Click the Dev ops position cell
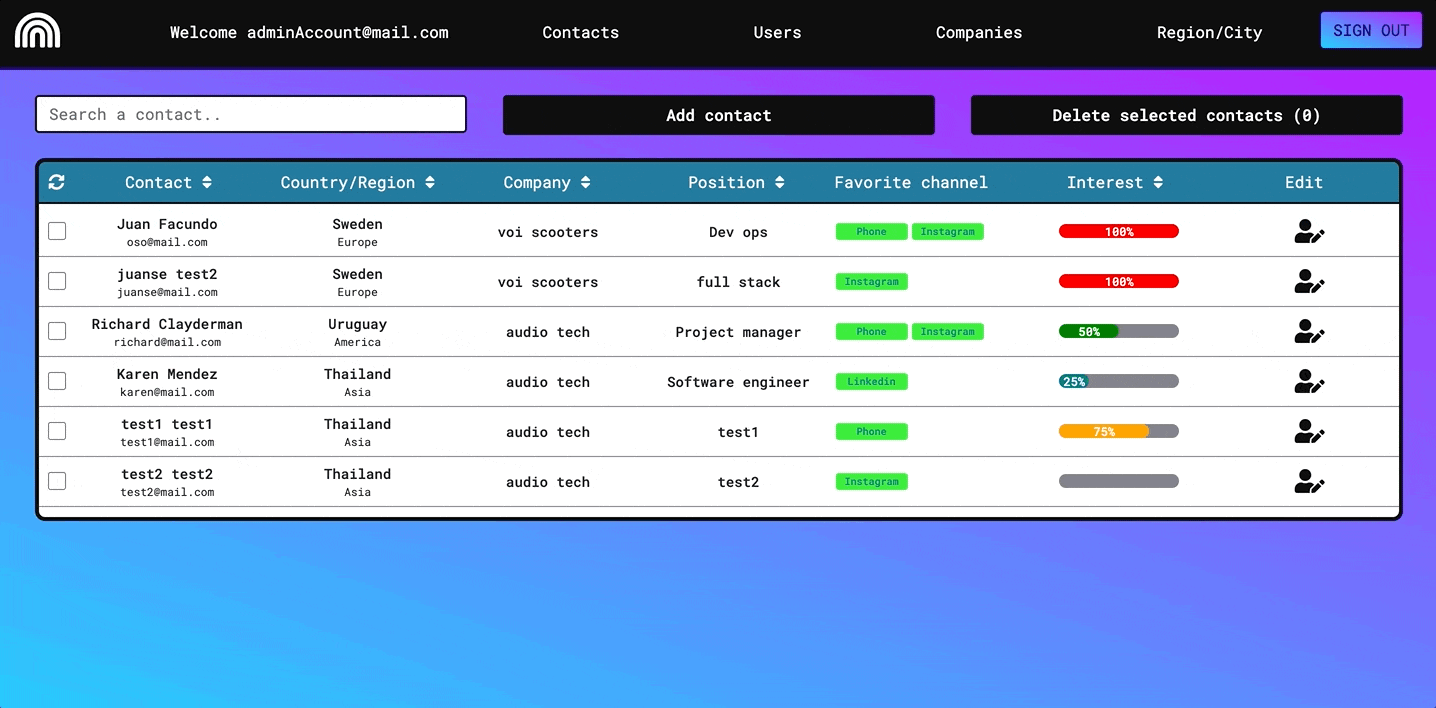The width and height of the screenshot is (1436, 708). [x=738, y=232]
